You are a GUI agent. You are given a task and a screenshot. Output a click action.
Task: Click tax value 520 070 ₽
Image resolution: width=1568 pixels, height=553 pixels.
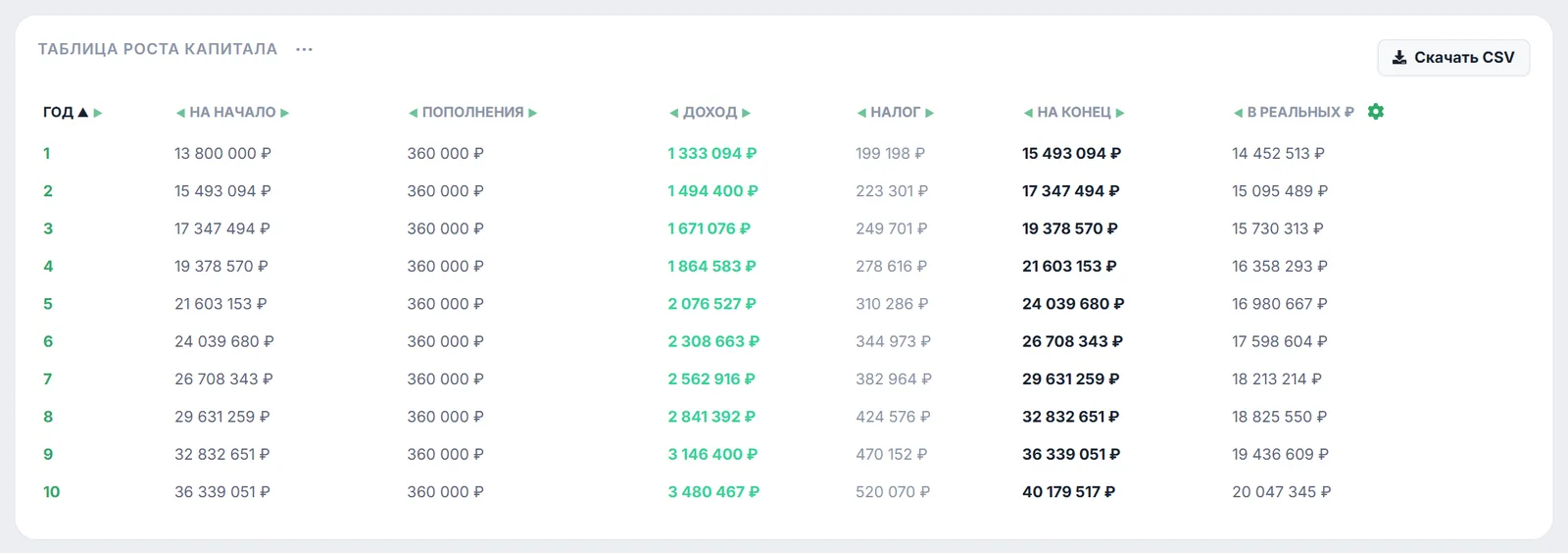893,492
